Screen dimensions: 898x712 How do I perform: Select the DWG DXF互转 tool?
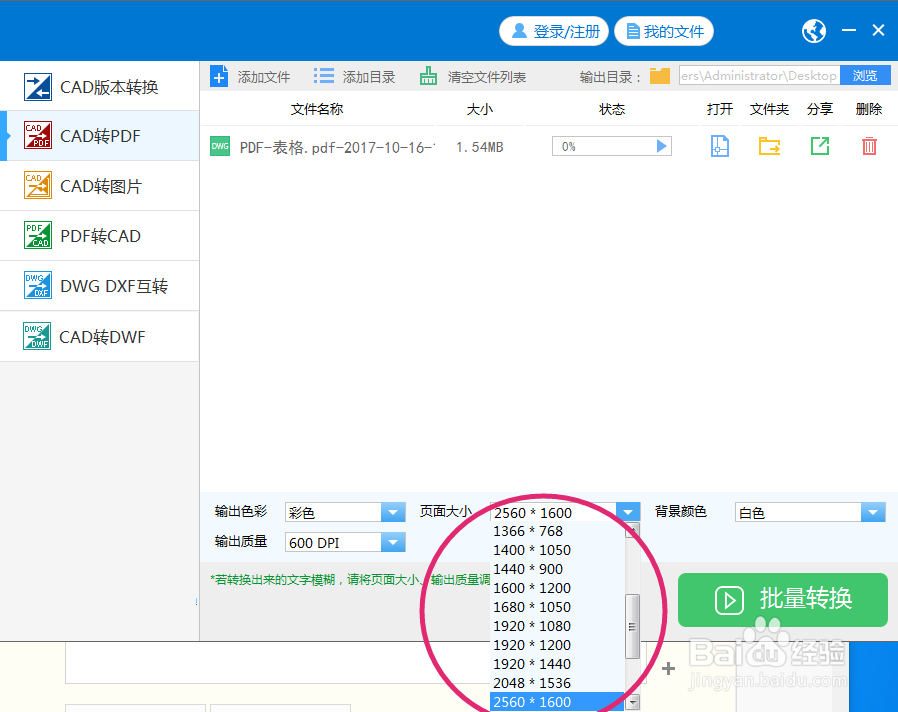coord(100,285)
